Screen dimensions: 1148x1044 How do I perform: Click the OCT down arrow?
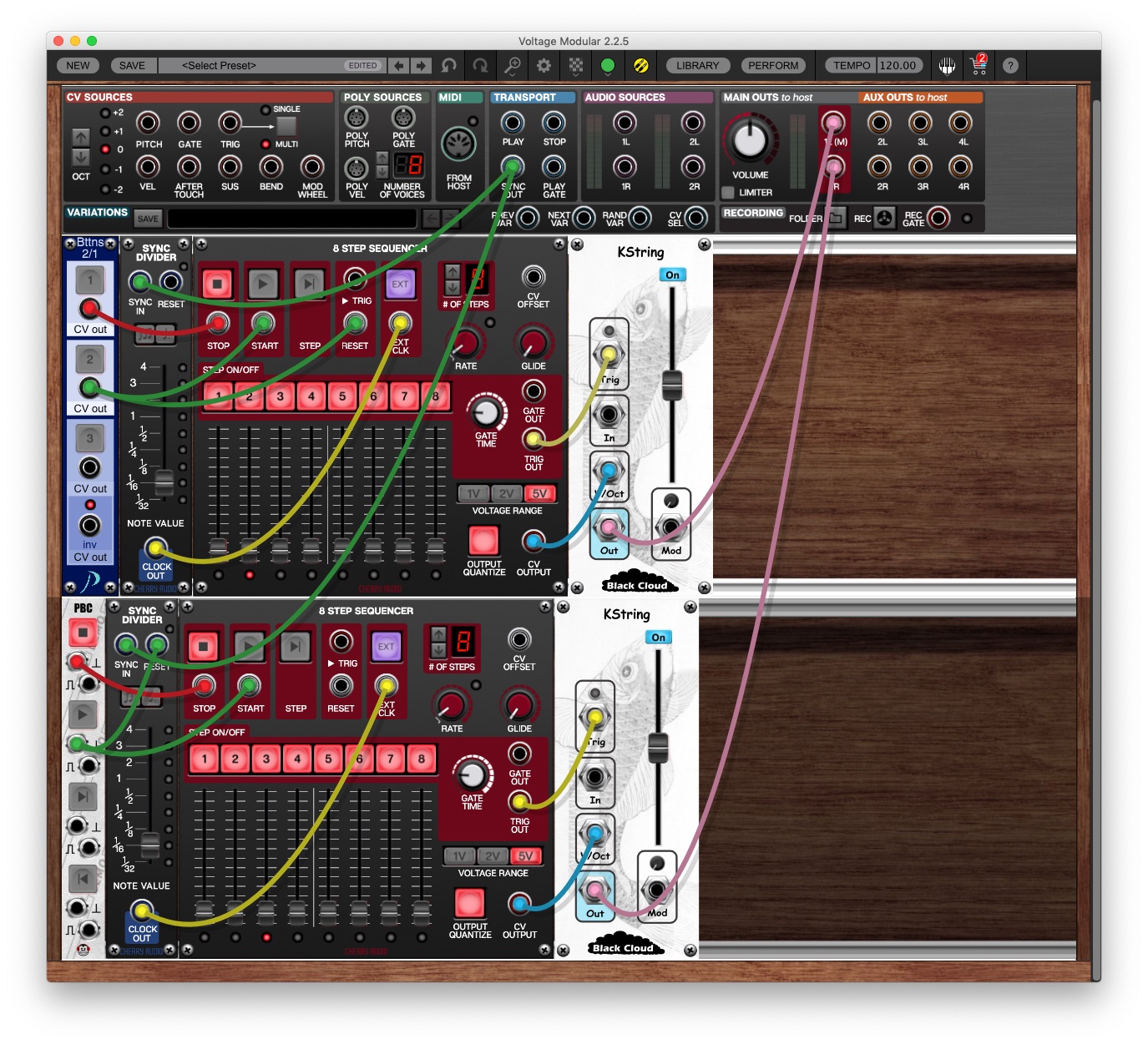coord(81,157)
